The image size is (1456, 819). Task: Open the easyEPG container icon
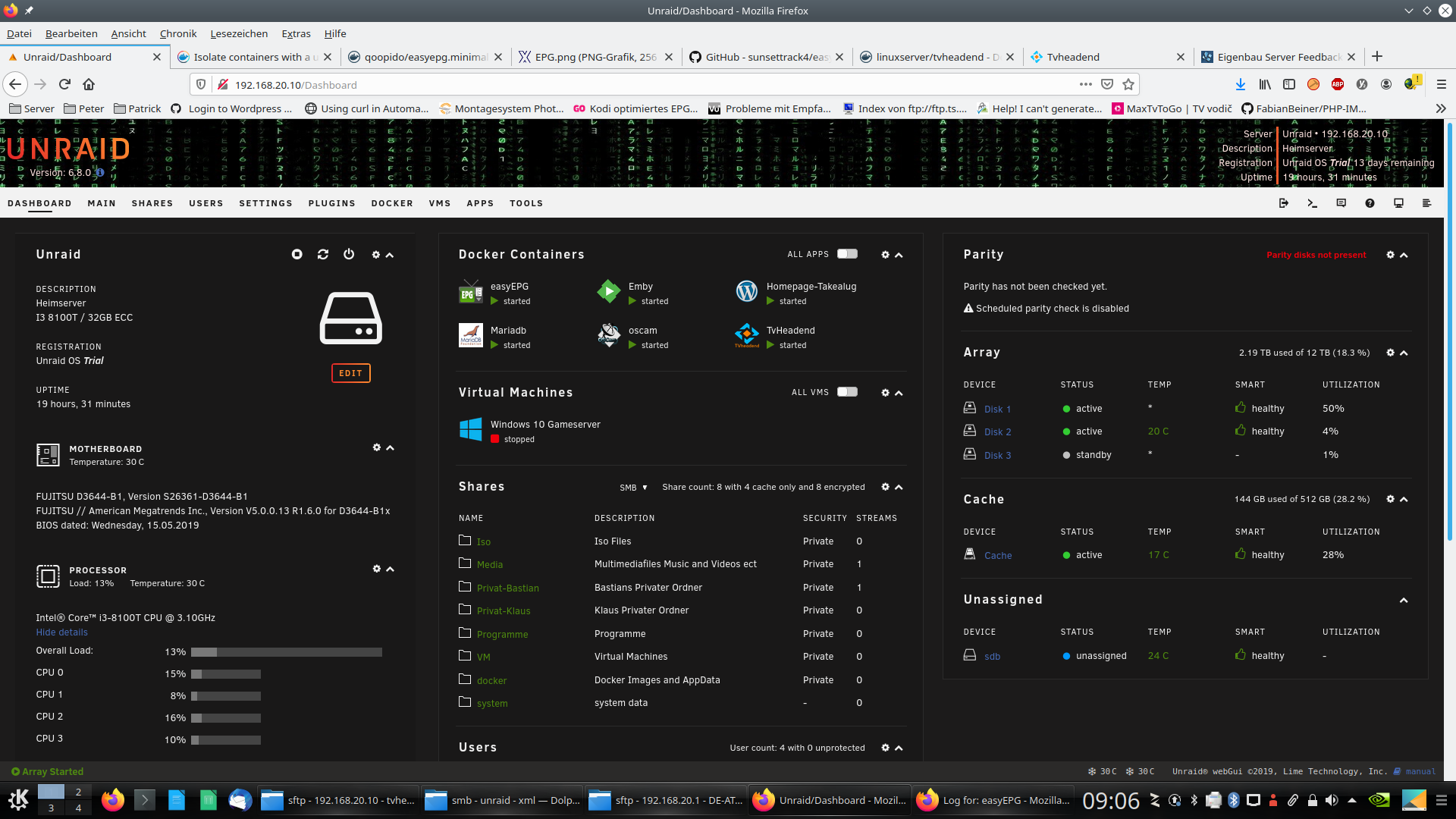point(471,292)
